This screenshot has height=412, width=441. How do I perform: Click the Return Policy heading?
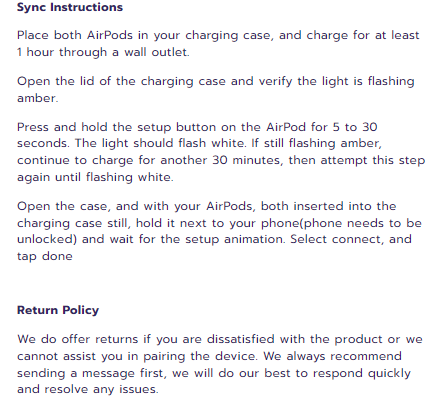[58, 310]
